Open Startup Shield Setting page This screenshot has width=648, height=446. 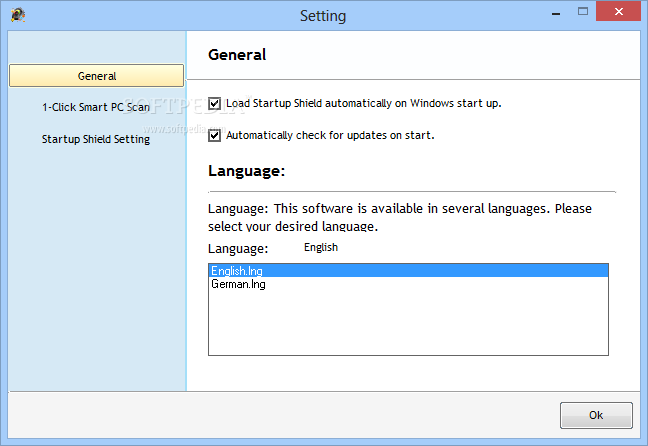click(x=96, y=139)
